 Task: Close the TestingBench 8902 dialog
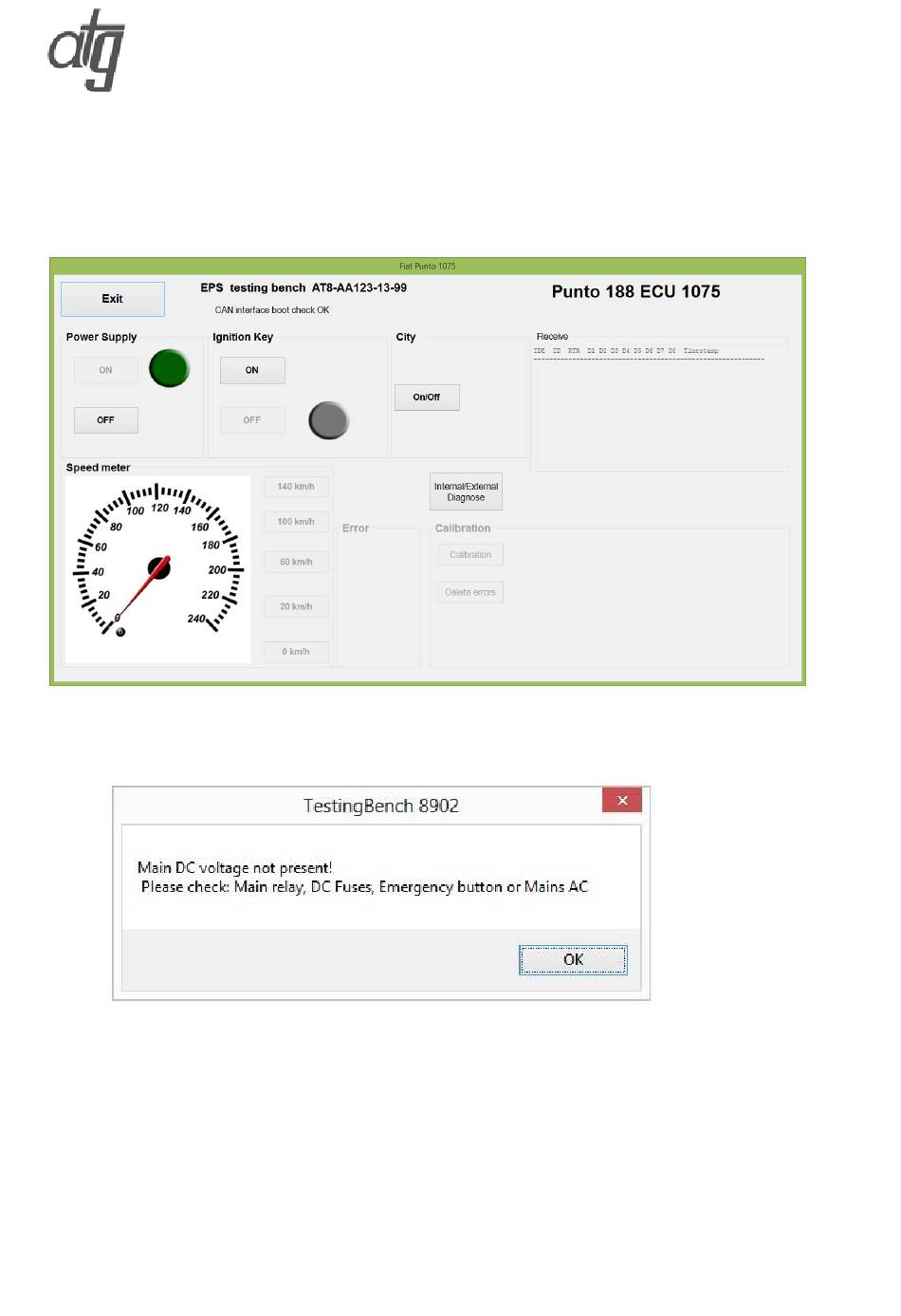(x=622, y=801)
